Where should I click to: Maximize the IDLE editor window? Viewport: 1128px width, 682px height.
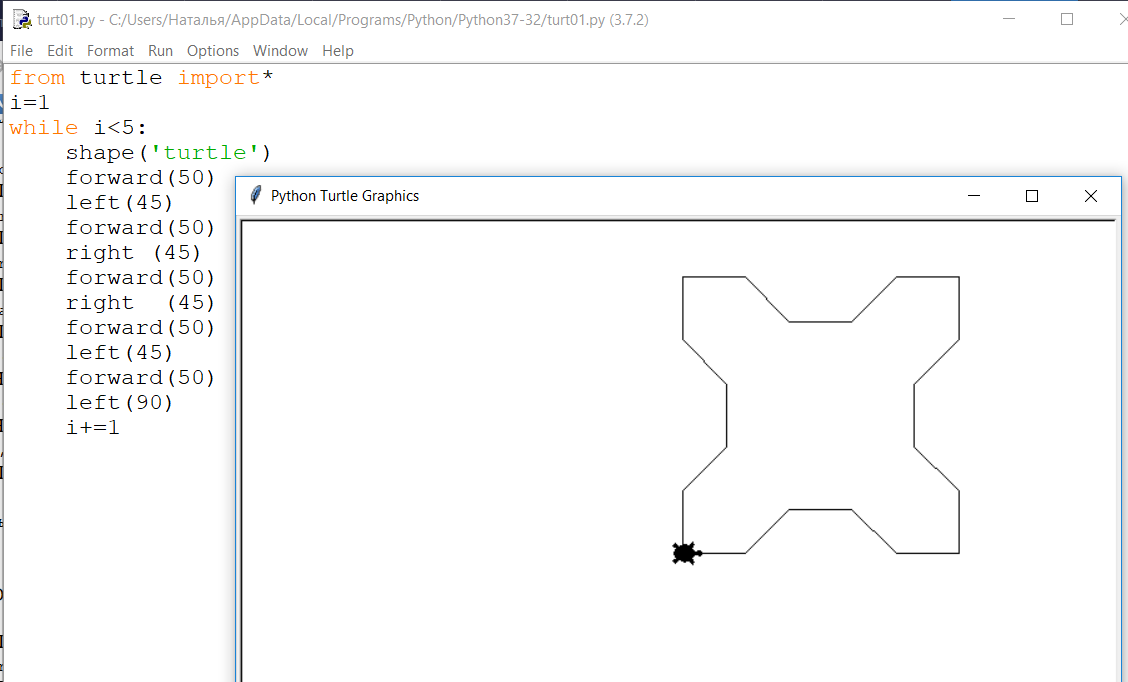1067,19
